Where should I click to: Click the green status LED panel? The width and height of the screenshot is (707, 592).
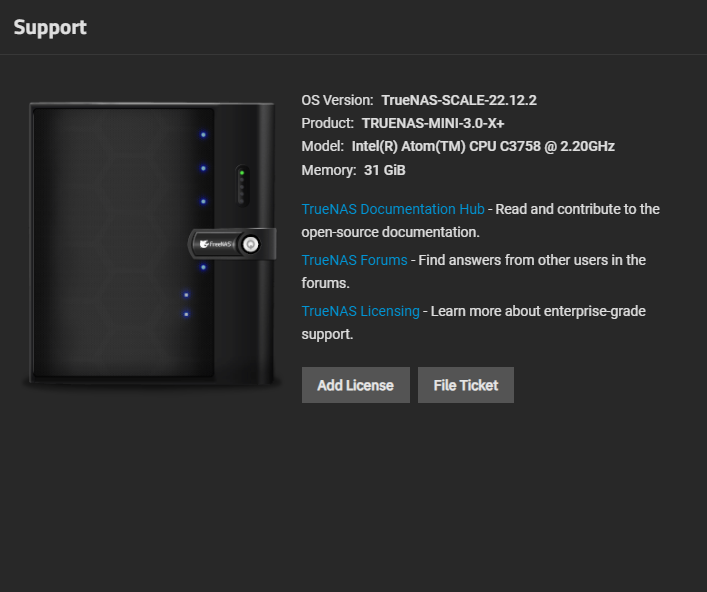[241, 184]
